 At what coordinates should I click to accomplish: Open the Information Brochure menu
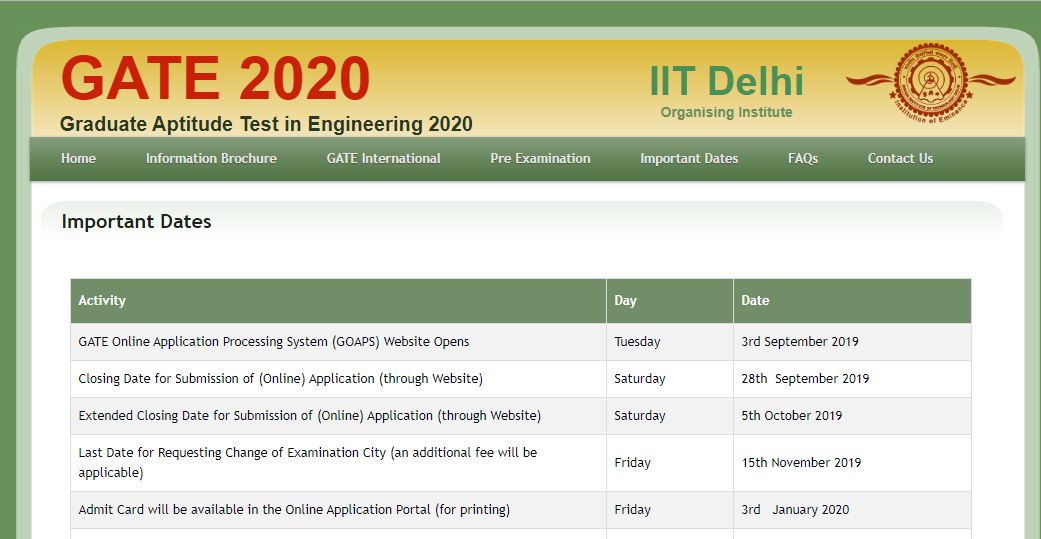coord(211,158)
